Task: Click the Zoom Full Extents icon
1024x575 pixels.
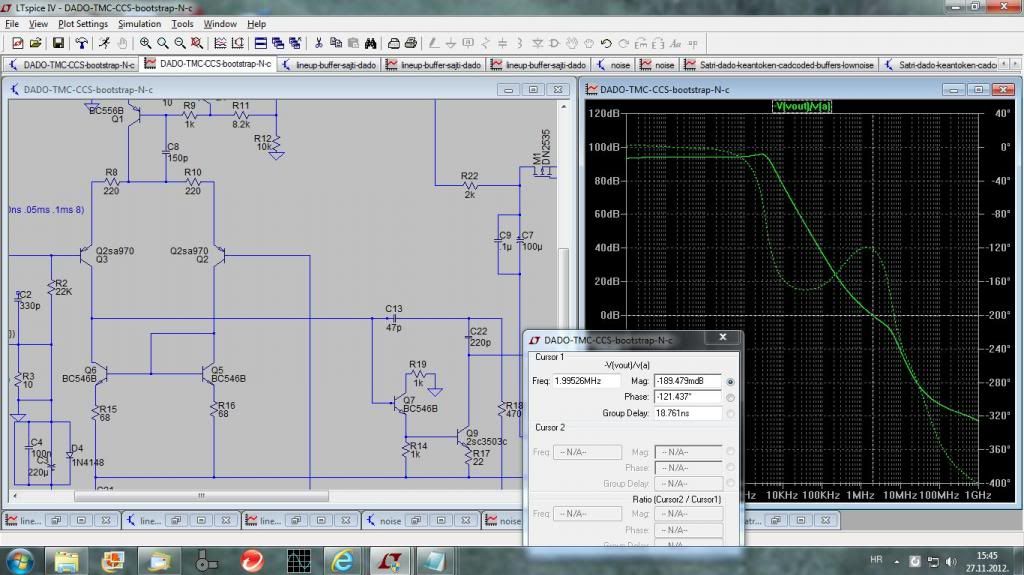Action: (197, 43)
